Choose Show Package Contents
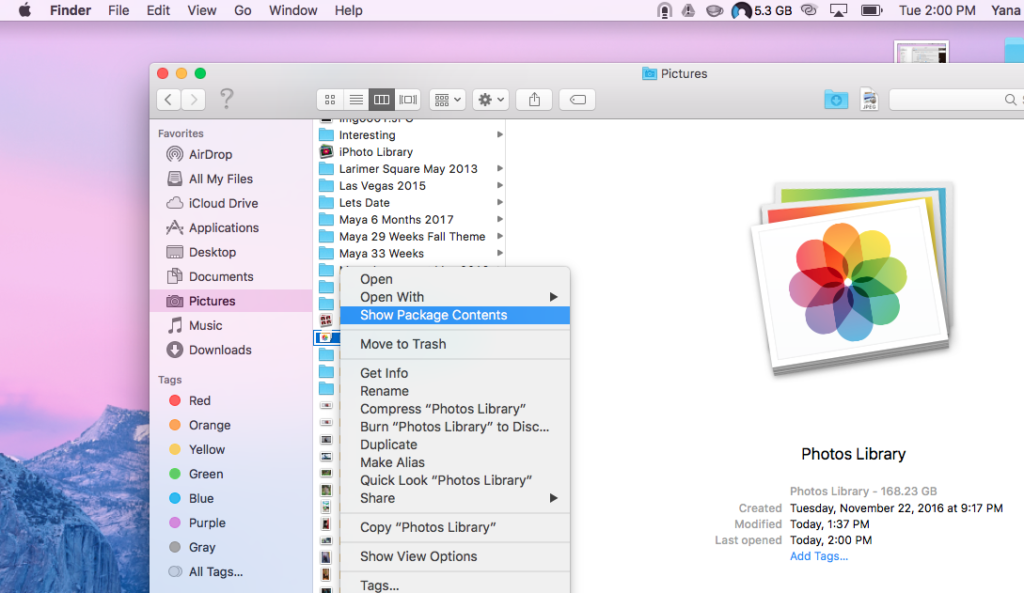The height and width of the screenshot is (593, 1024). (x=455, y=315)
